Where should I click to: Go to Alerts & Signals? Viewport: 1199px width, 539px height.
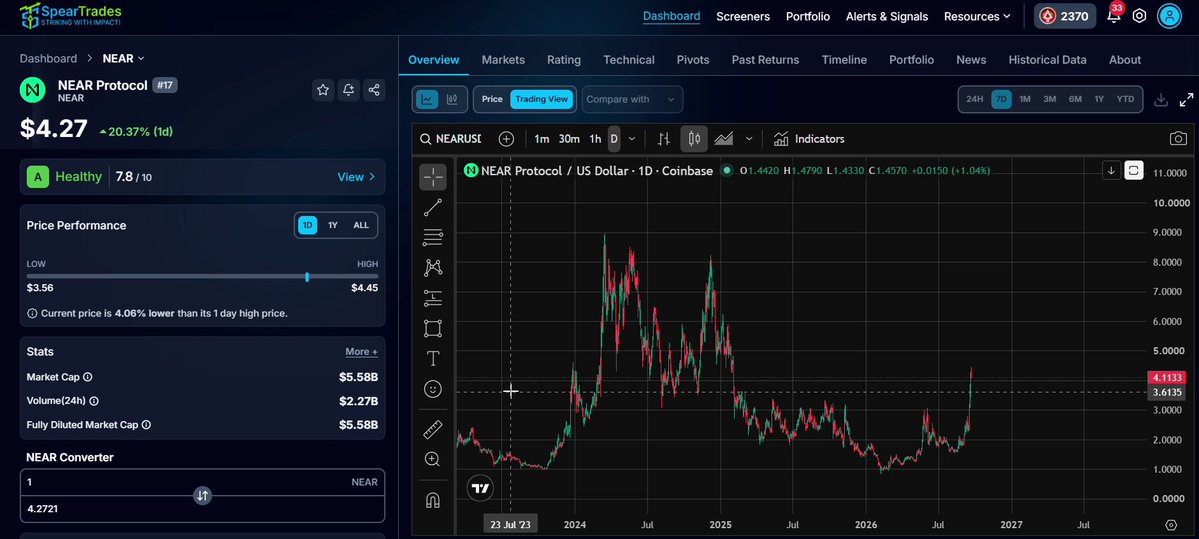click(x=886, y=16)
